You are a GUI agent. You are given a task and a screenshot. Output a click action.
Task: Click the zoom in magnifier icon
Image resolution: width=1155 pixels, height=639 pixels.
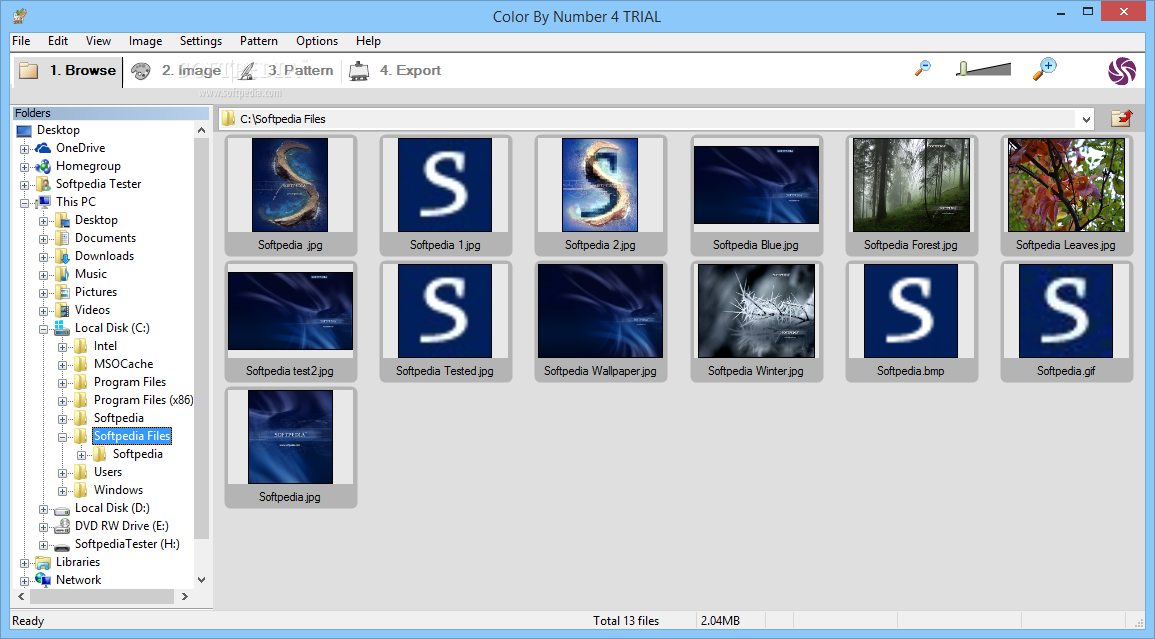1044,69
